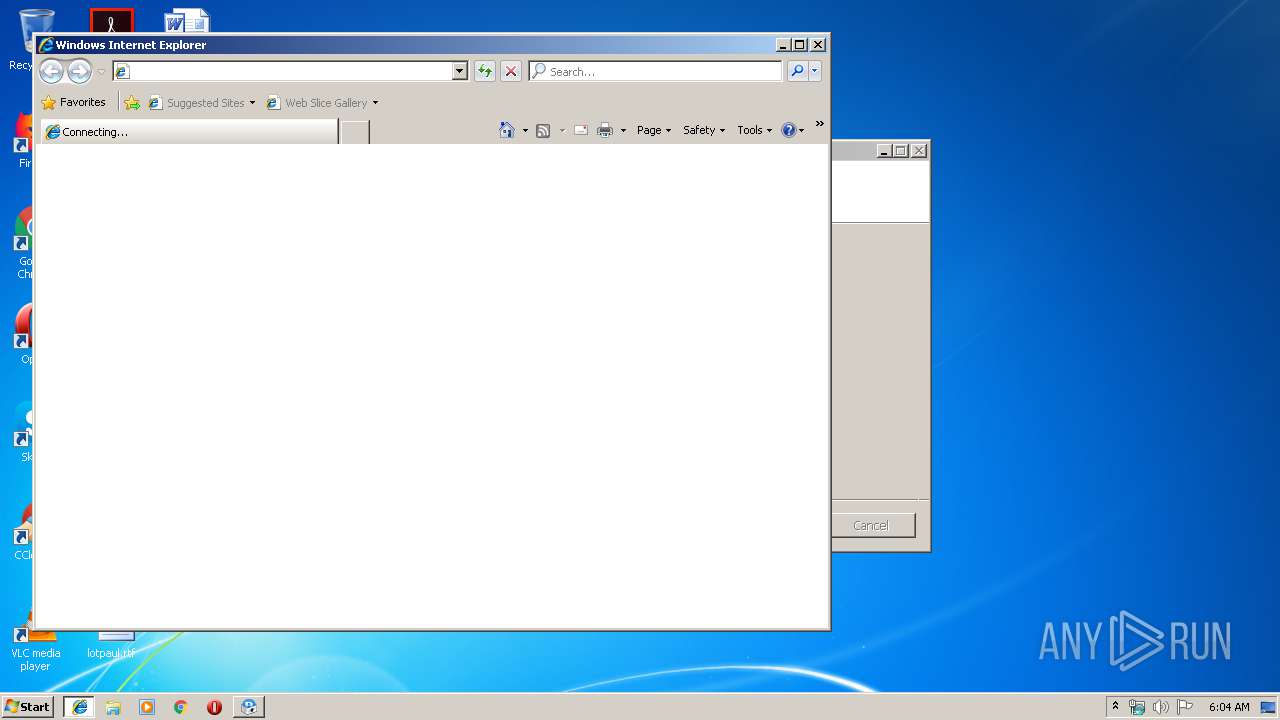Open a new tab with the blank tab button
This screenshot has width=1280, height=720.
(x=355, y=131)
